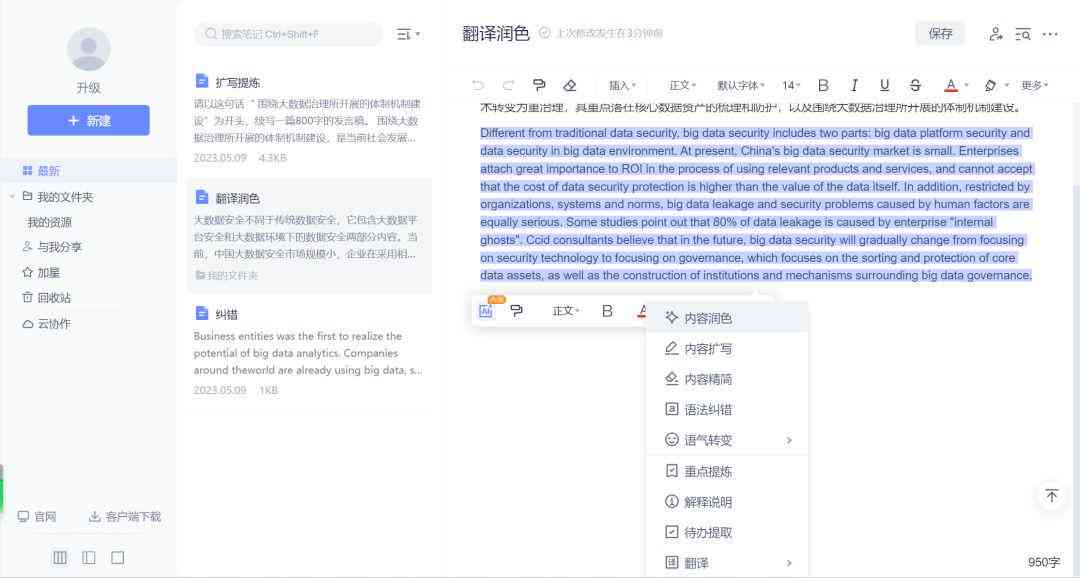This screenshot has height=578, width=1080.
Task: Open 回收站 recycle bin
Action: point(46,298)
